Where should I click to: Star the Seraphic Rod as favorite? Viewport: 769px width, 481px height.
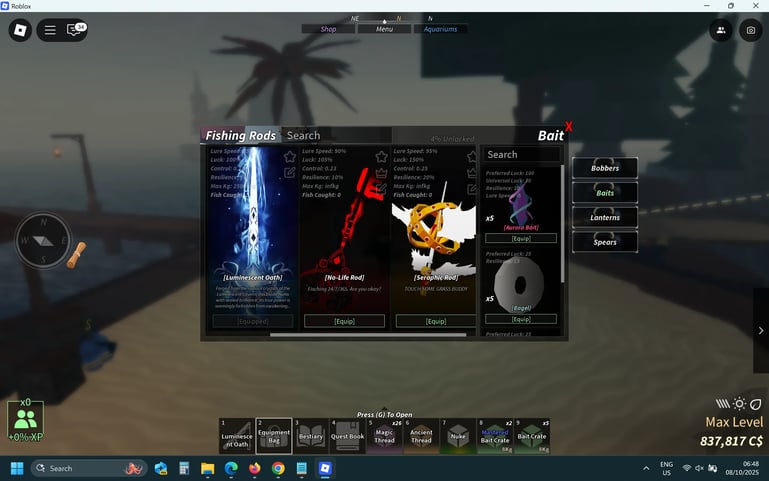pyautogui.click(x=472, y=157)
